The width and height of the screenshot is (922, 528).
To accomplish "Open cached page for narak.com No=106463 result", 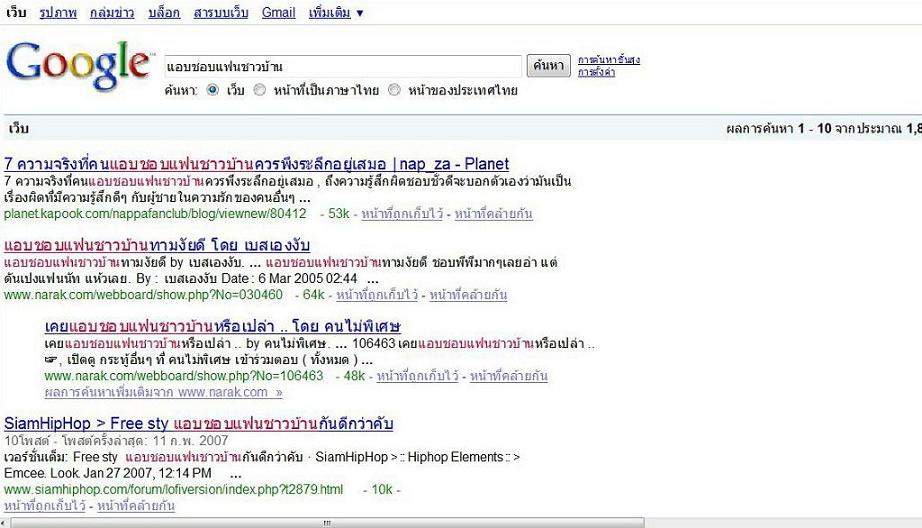I will (x=417, y=376).
